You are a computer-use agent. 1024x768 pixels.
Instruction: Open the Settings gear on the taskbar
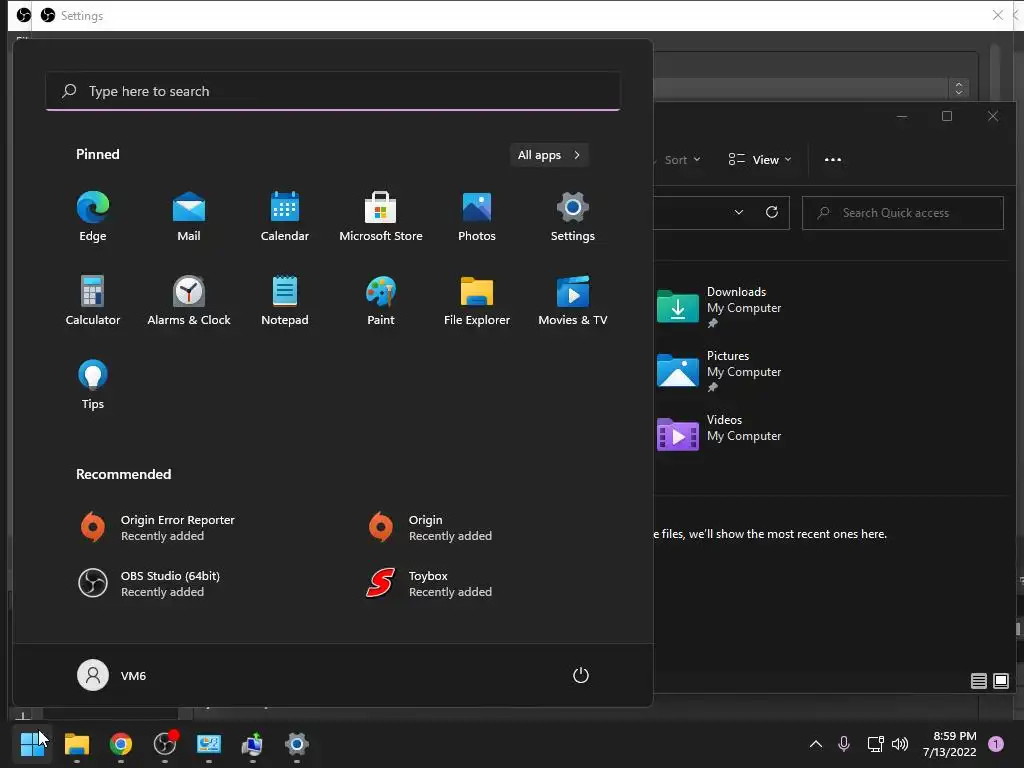point(296,744)
